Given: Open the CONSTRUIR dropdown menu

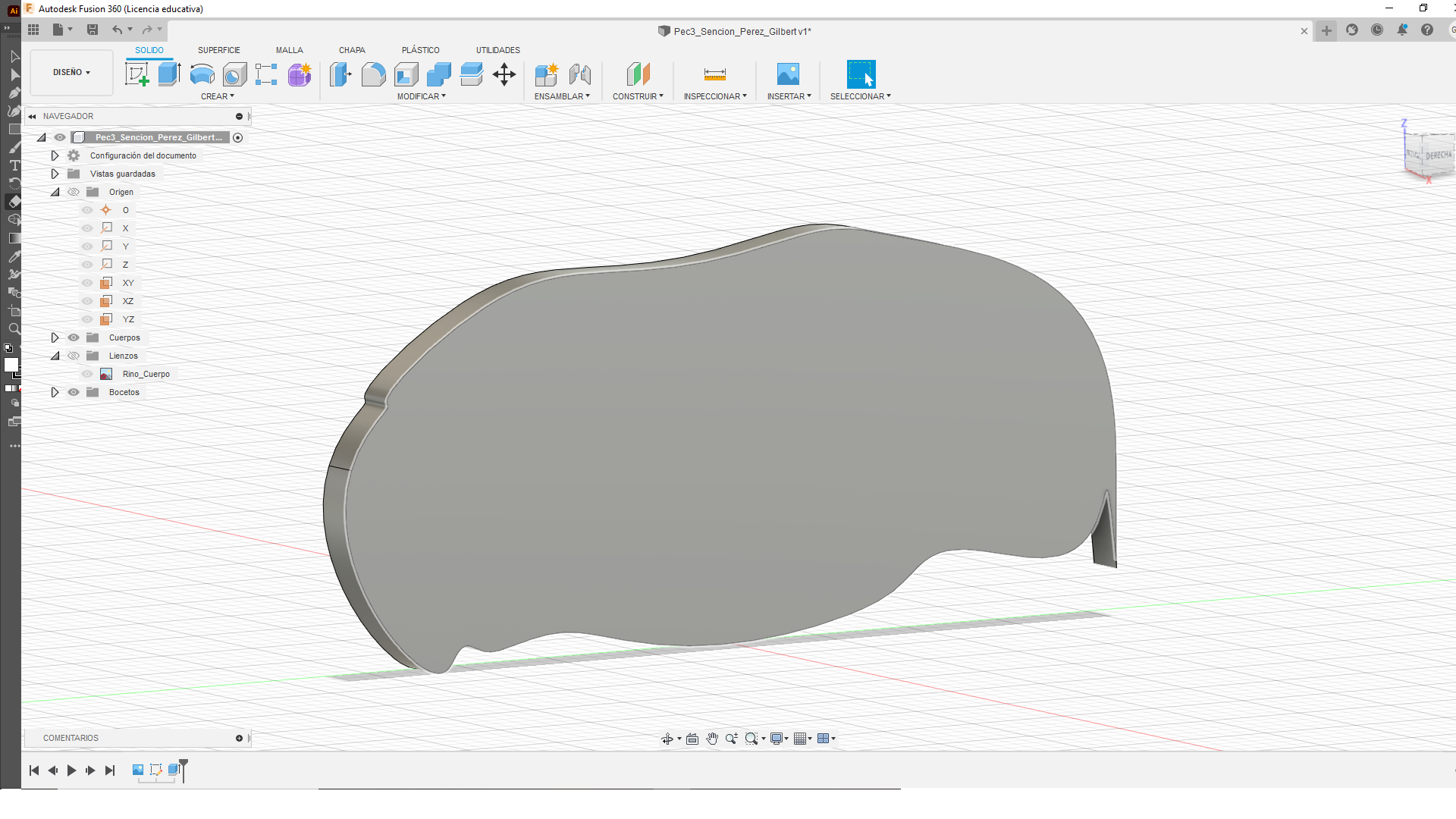Looking at the screenshot, I should point(638,96).
